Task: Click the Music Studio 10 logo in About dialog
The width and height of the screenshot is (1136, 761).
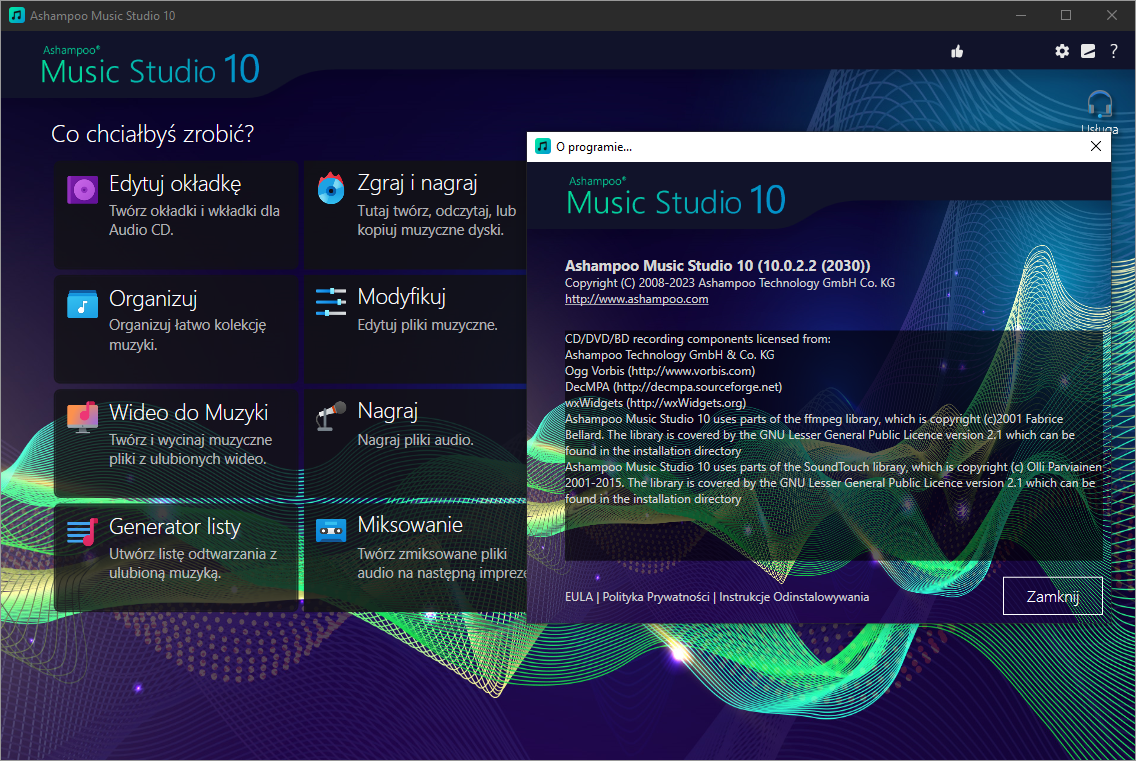Action: coord(676,197)
